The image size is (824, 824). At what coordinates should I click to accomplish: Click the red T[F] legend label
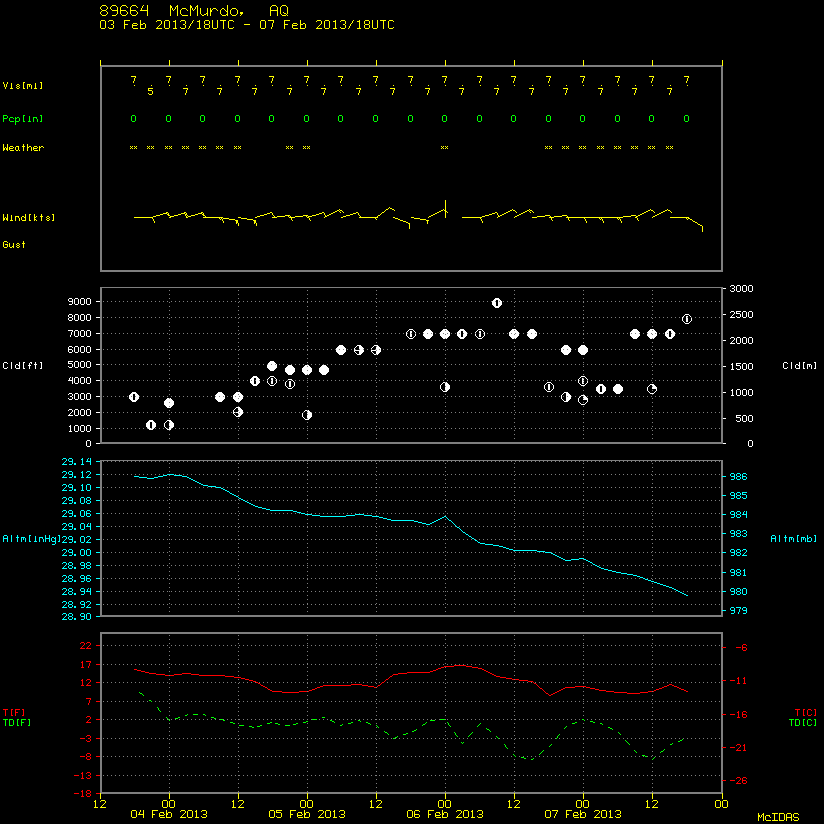[14, 713]
